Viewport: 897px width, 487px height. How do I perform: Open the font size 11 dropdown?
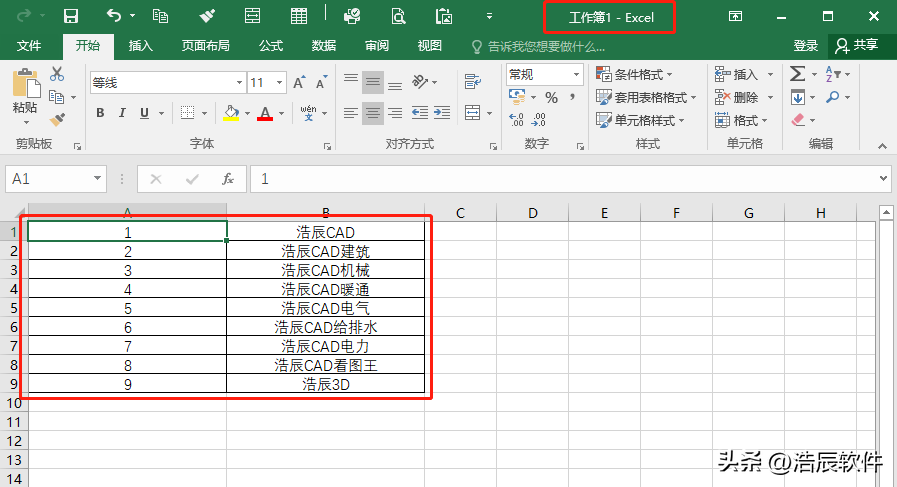coord(280,83)
